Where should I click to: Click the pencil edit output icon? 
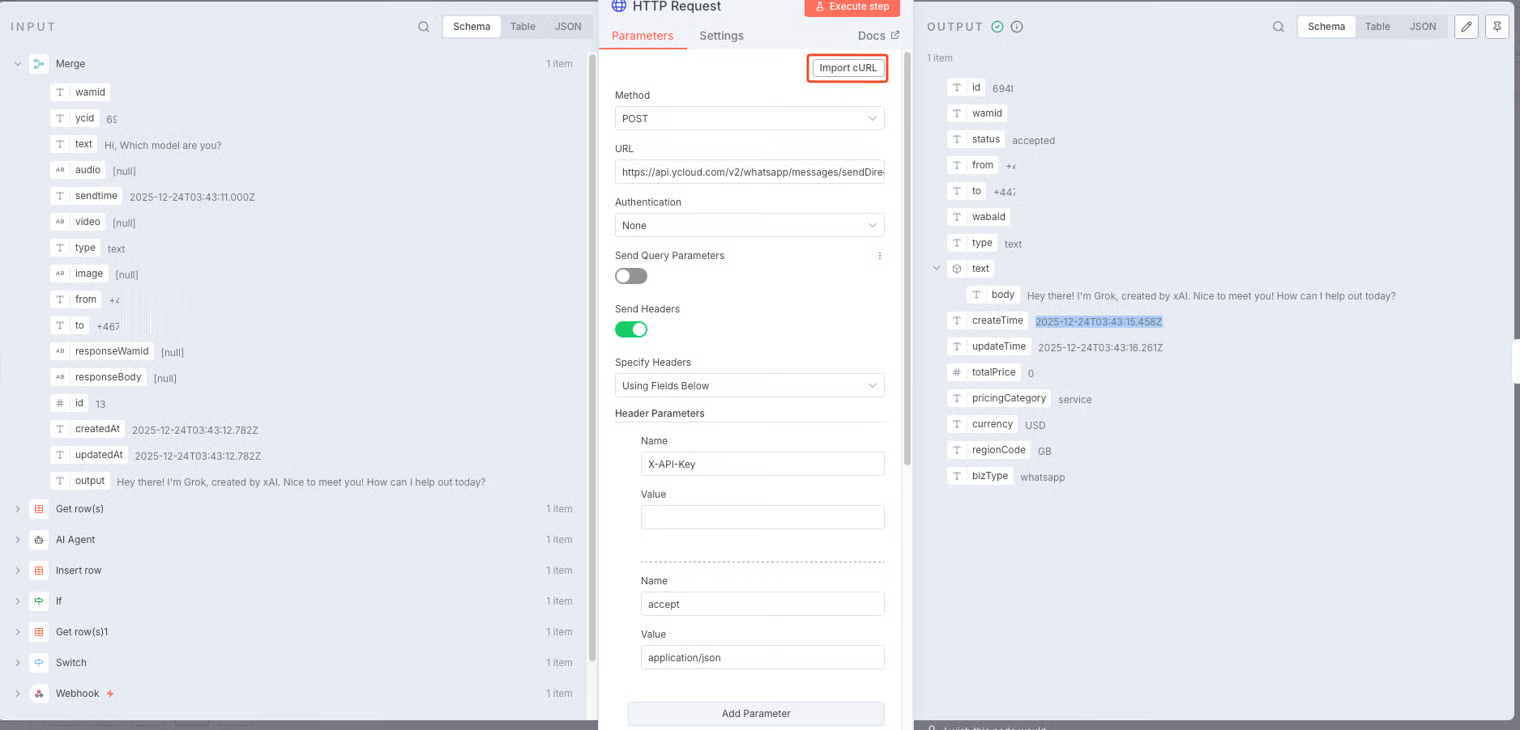coord(1466,27)
